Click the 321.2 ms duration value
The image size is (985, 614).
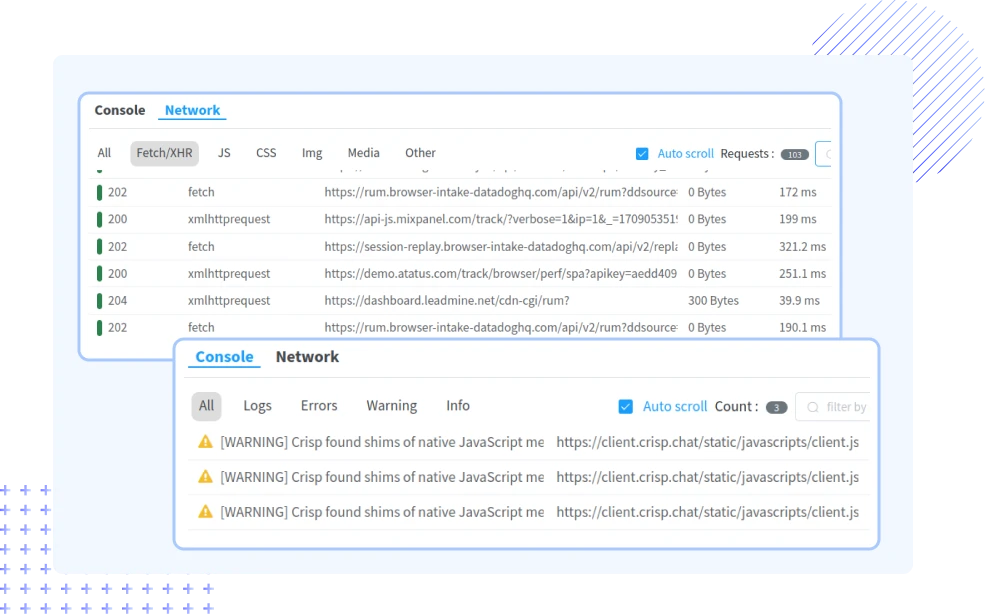[x=802, y=247]
